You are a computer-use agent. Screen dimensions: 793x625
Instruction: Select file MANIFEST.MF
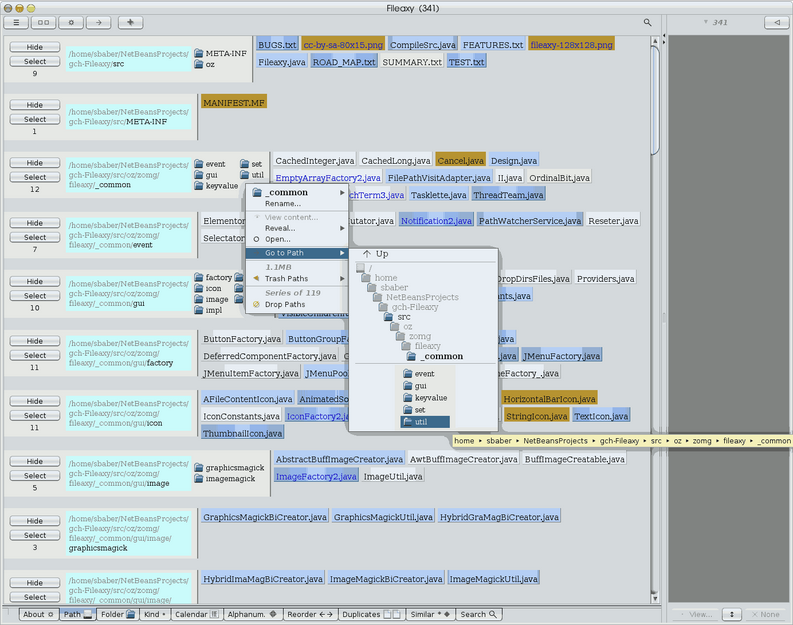click(x=234, y=103)
